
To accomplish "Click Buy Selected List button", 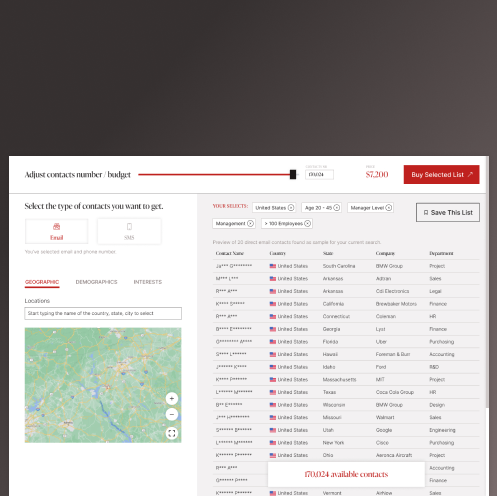I will point(441,174).
